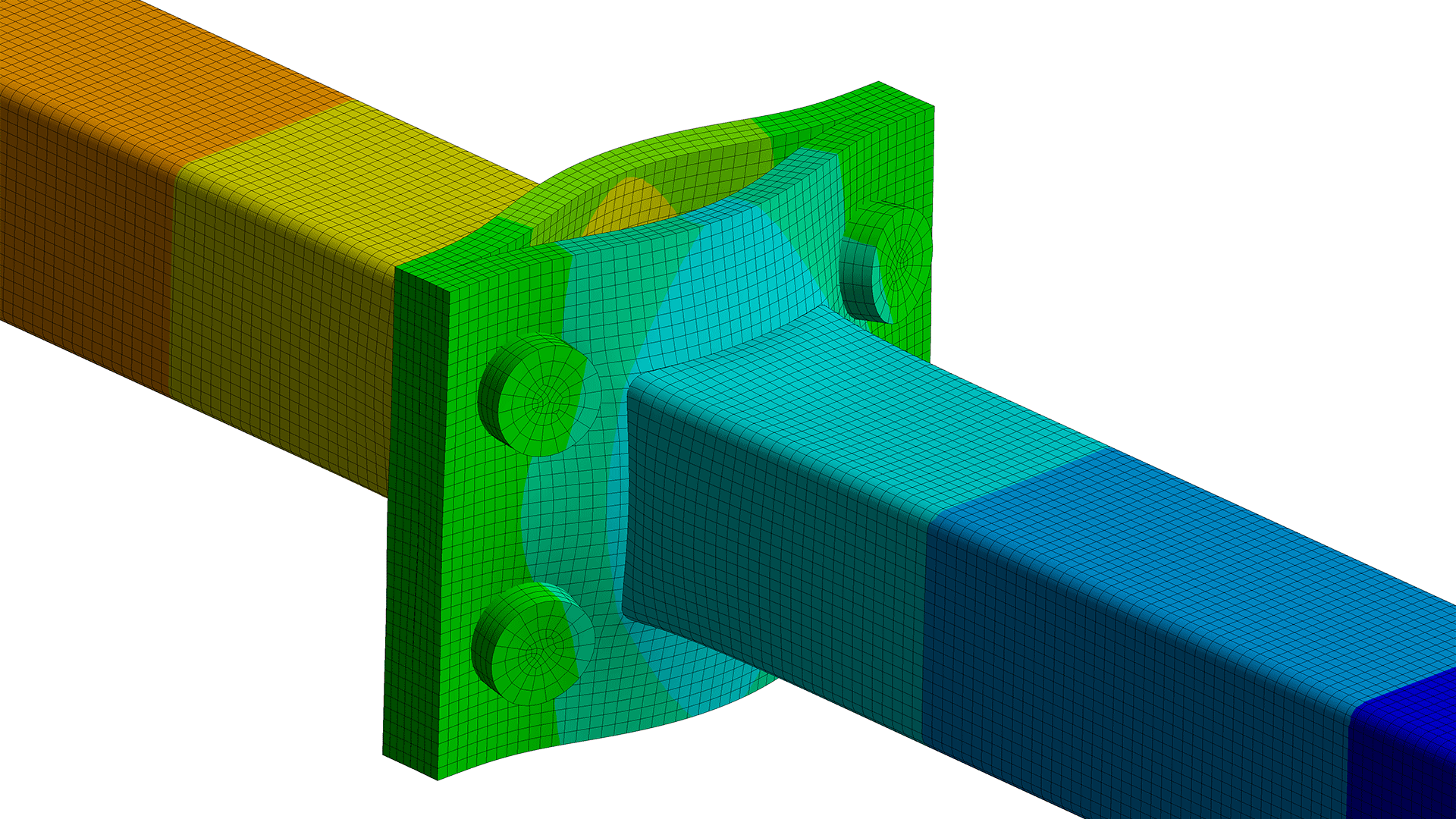Select the bolt head beside the cyan fillet, mid-flange
Viewport: 1456px width, 819px height.
click(x=540, y=394)
